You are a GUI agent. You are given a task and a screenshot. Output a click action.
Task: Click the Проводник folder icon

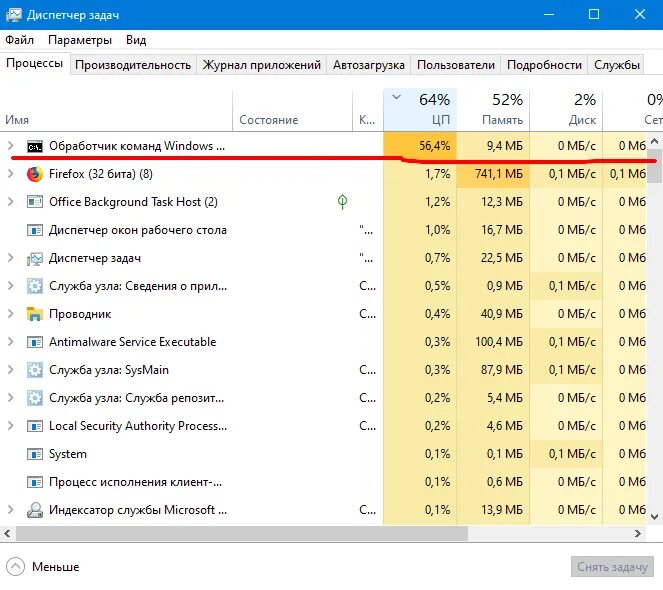[35, 314]
